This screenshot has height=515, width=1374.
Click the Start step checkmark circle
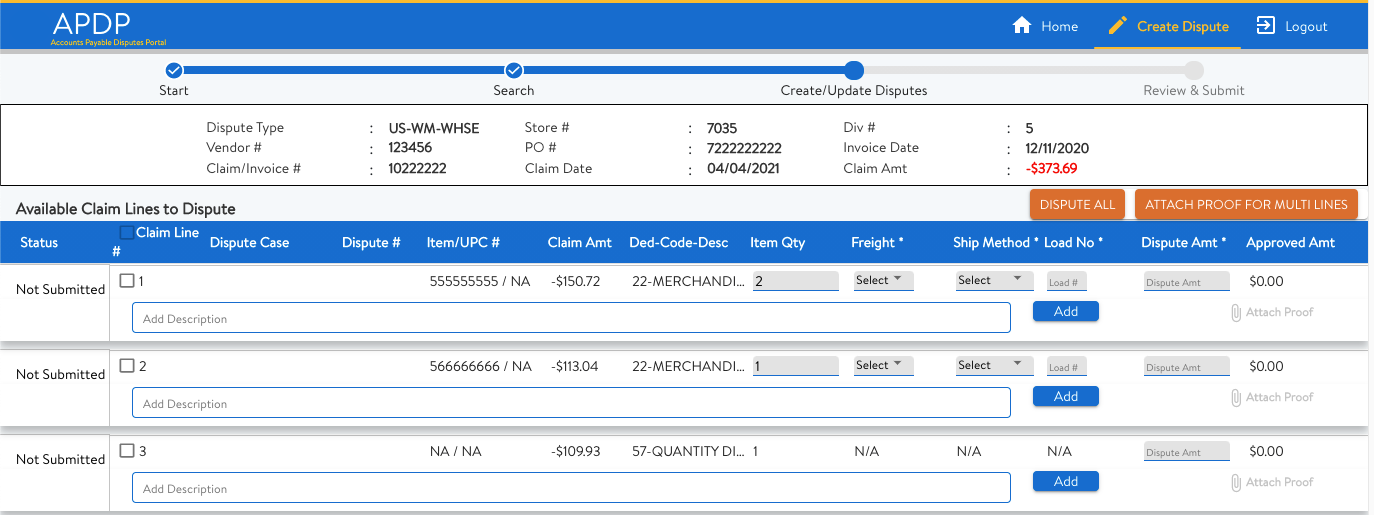click(x=173, y=70)
